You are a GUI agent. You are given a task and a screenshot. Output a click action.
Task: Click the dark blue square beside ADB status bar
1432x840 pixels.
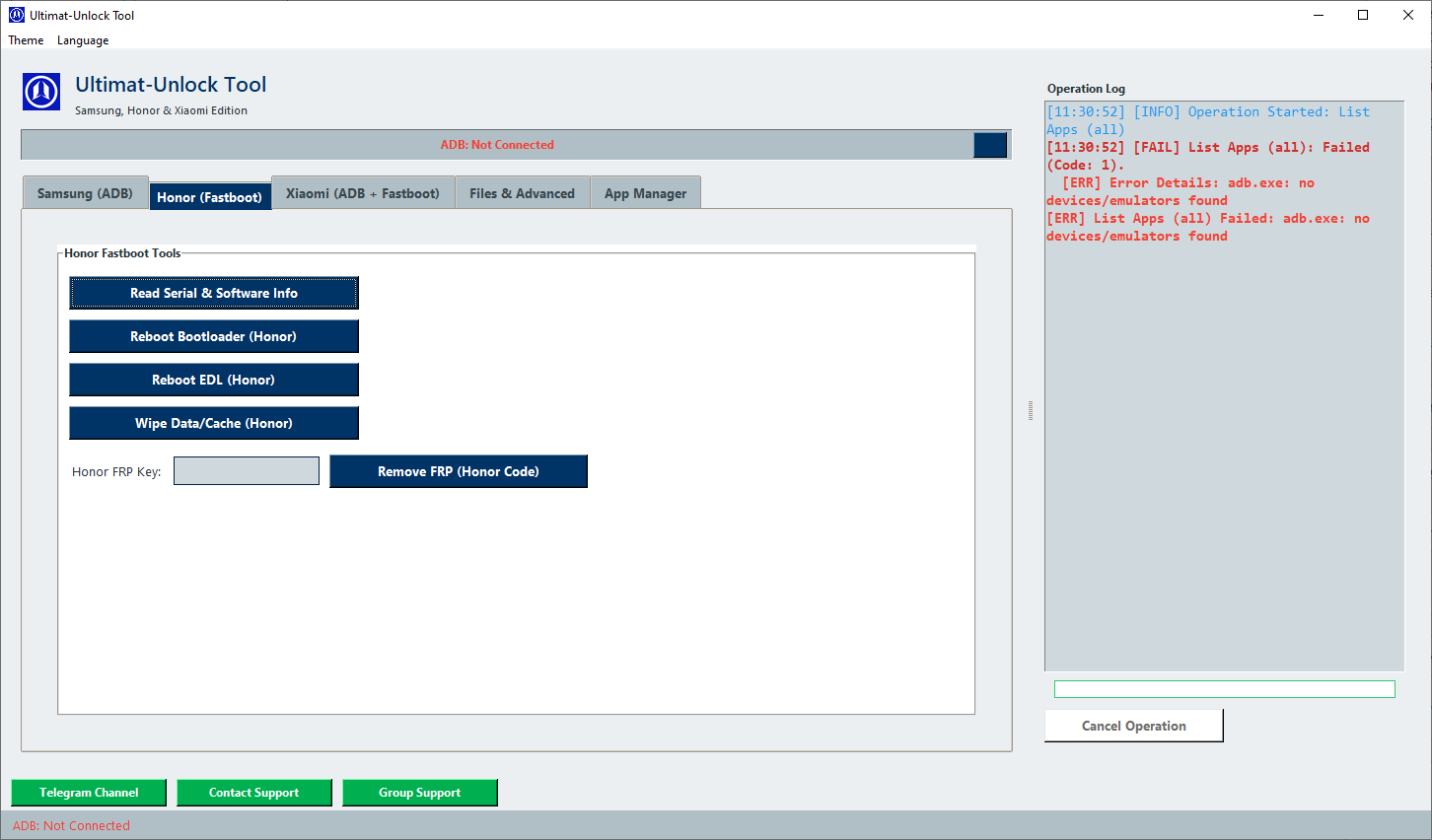pyautogui.click(x=990, y=144)
